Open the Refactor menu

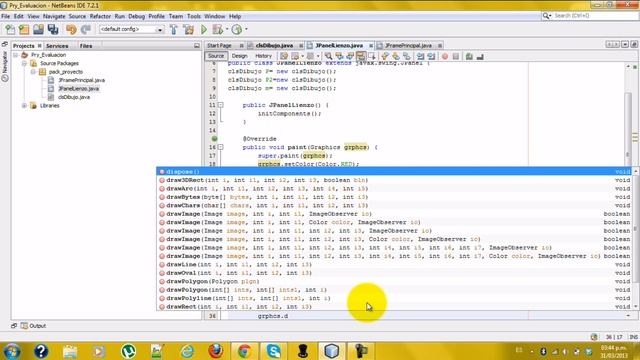100,16
